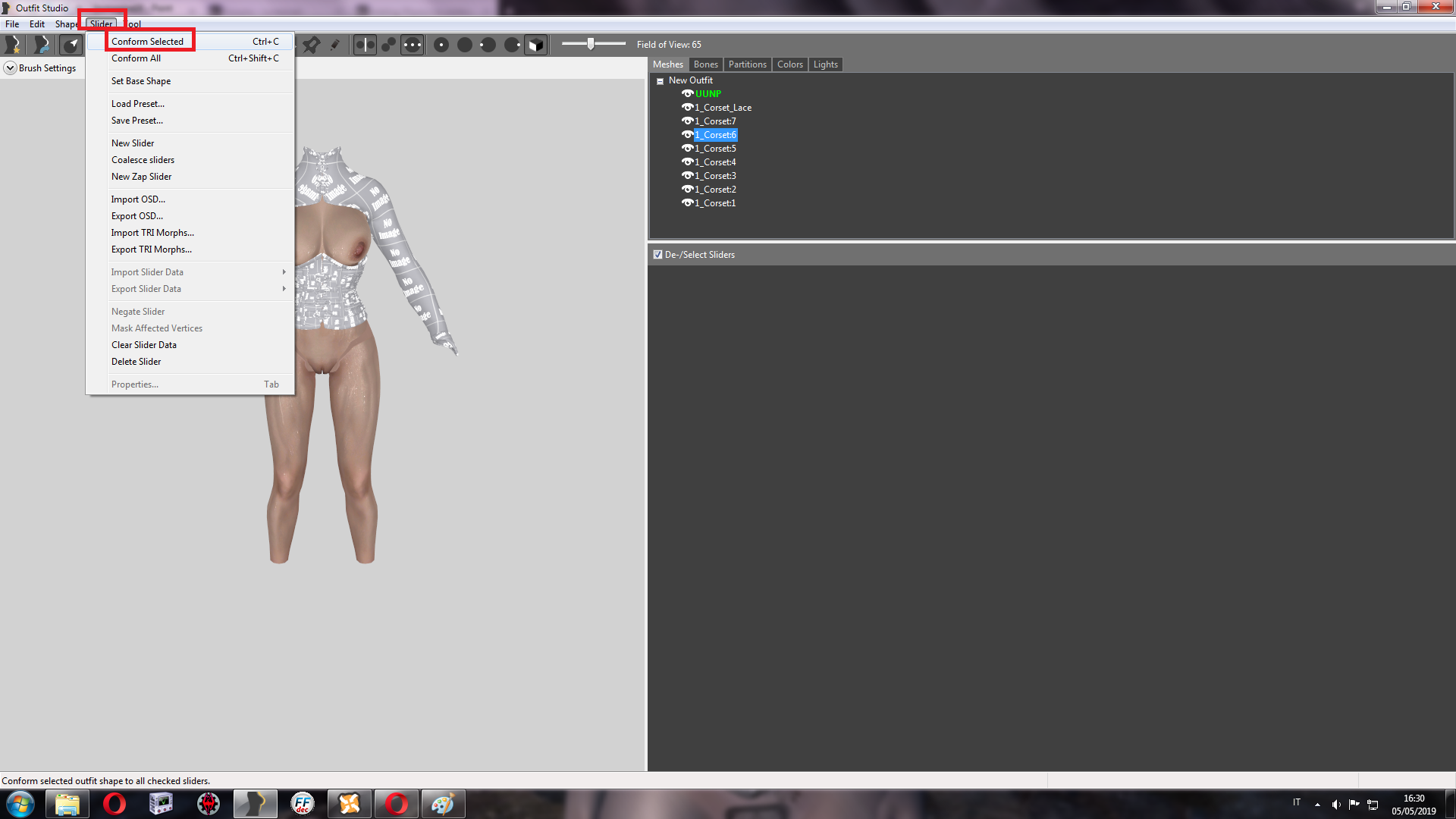1456x819 pixels.
Task: Switch to the Bones tab
Action: (705, 64)
